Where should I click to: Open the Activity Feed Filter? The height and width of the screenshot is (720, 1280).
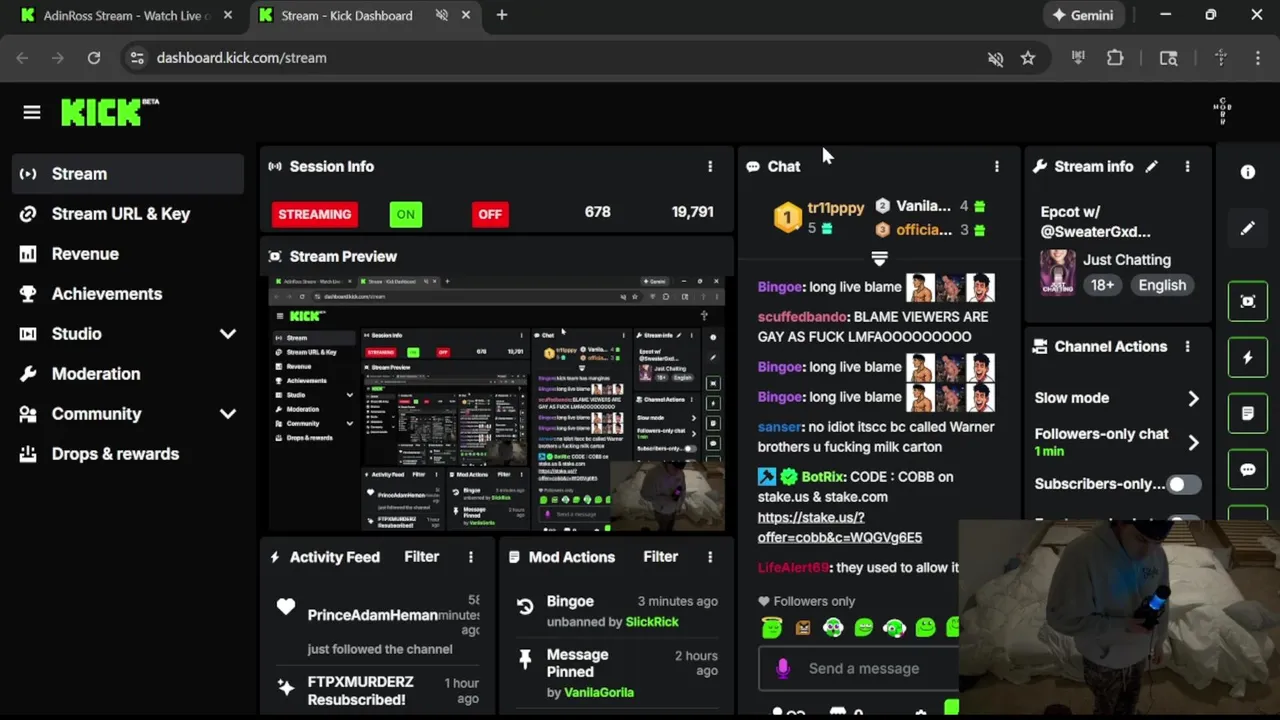tap(421, 557)
